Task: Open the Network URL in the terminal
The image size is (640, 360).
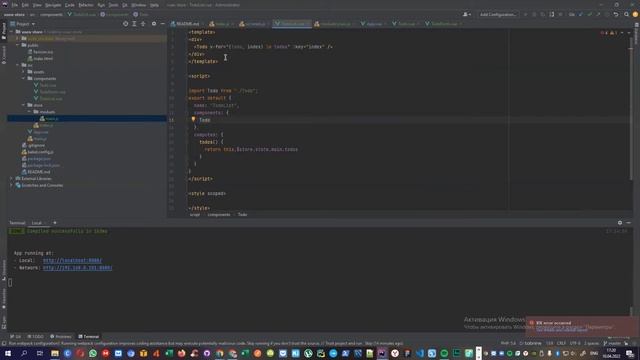Action: [78, 268]
